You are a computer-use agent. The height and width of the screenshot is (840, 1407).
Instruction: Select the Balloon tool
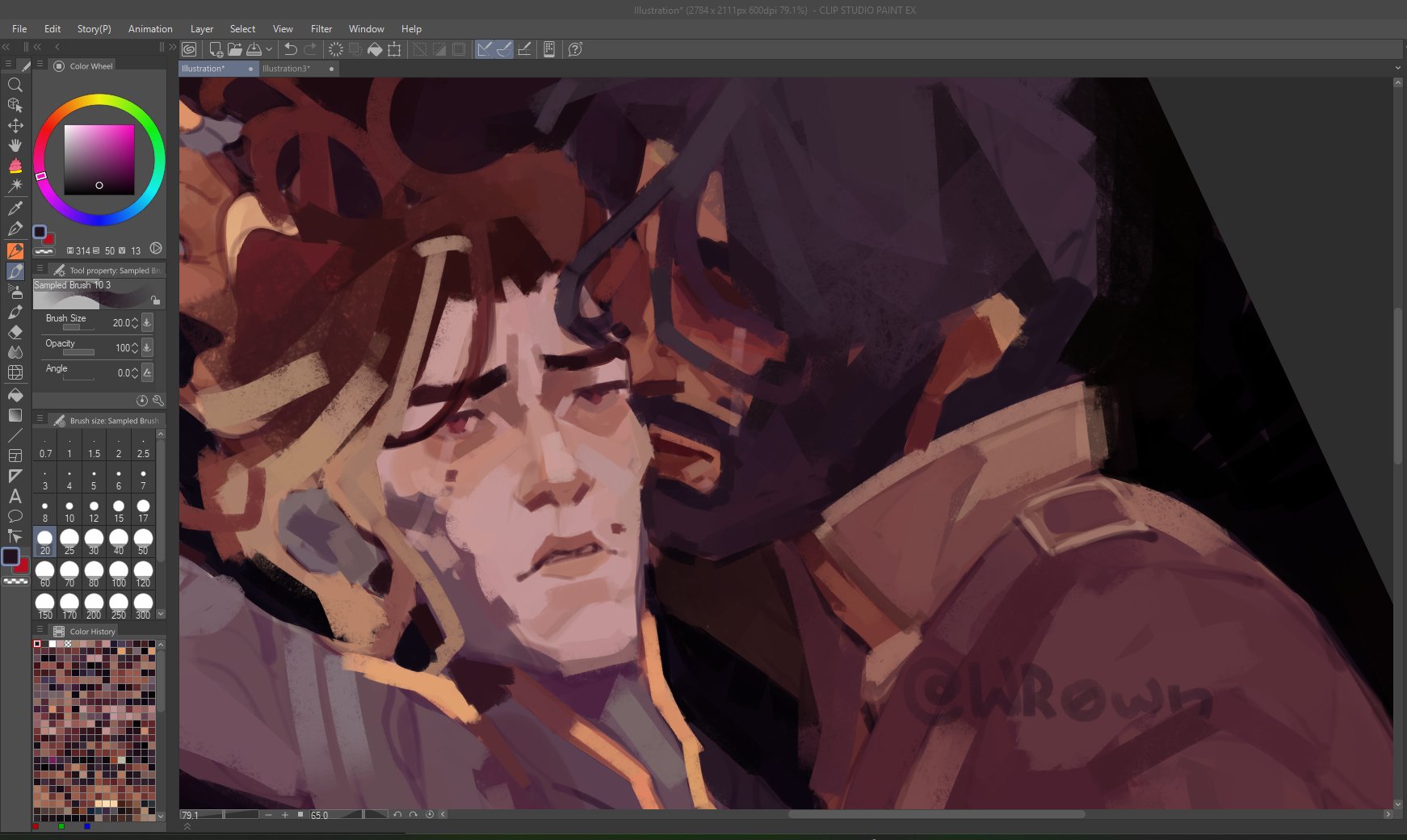click(15, 516)
